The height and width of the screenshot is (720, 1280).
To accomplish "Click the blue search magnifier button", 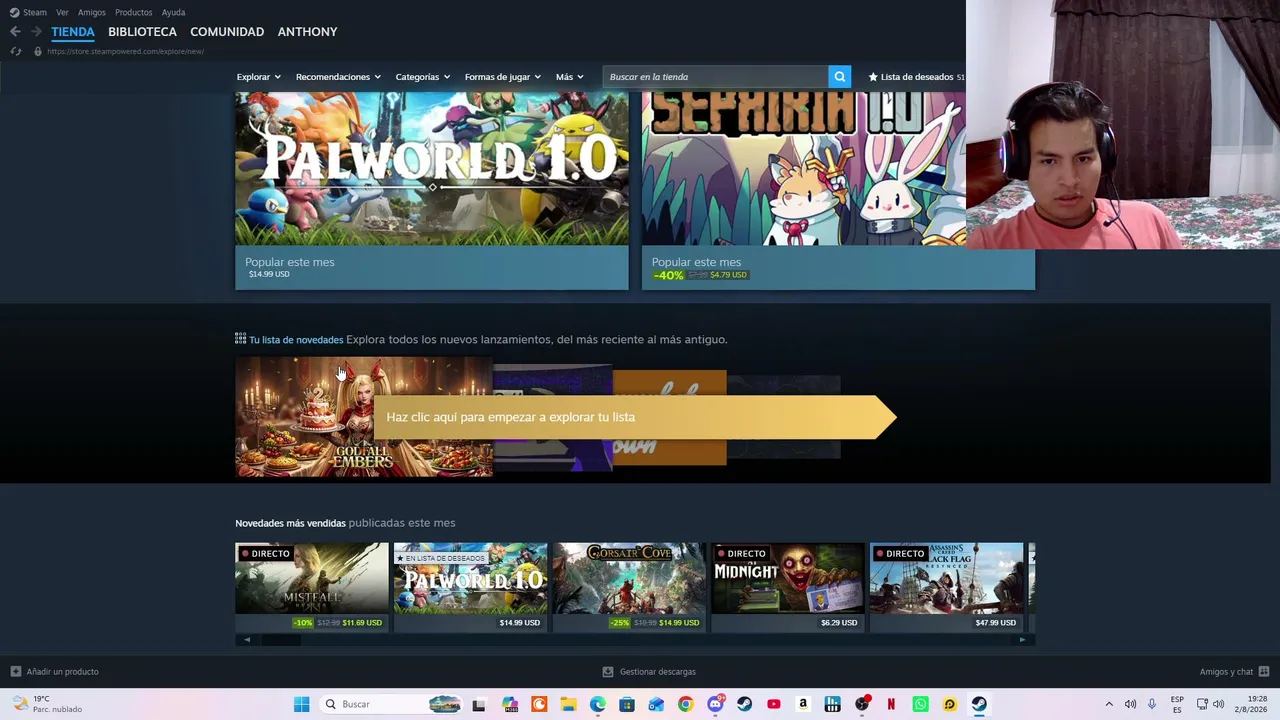I will tap(840, 77).
